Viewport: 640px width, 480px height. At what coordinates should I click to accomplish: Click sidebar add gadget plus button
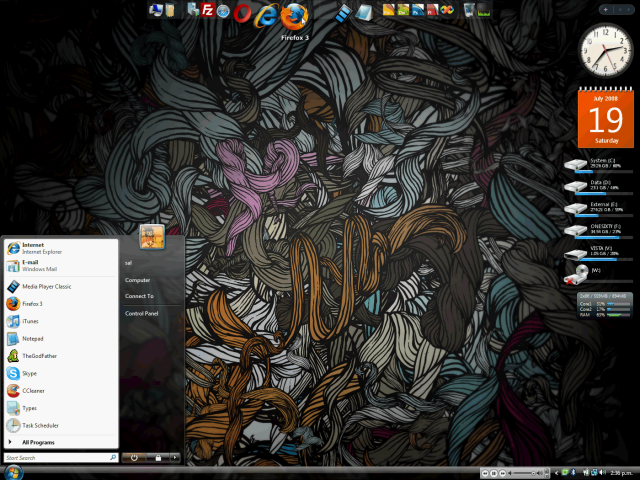coord(605,9)
